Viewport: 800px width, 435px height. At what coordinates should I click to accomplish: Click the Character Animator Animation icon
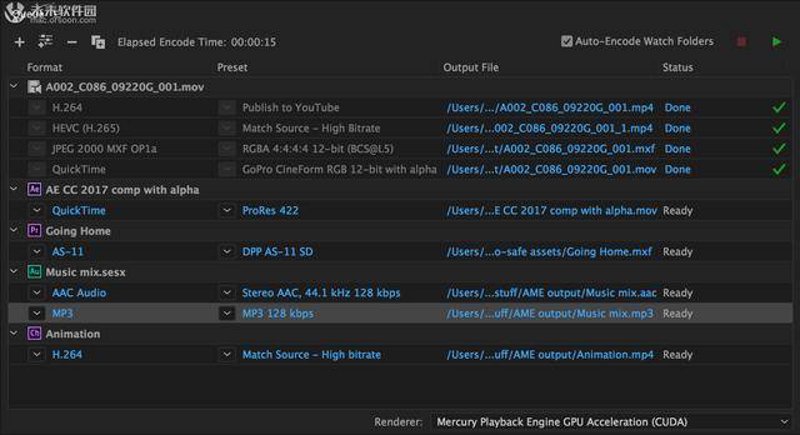point(34,334)
